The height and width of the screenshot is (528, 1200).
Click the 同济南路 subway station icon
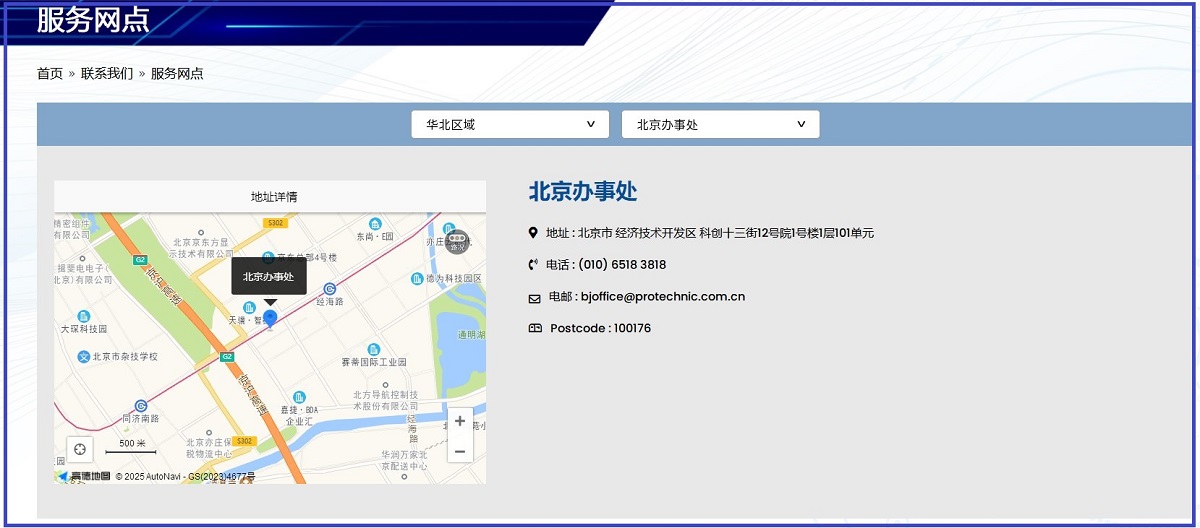click(x=141, y=406)
